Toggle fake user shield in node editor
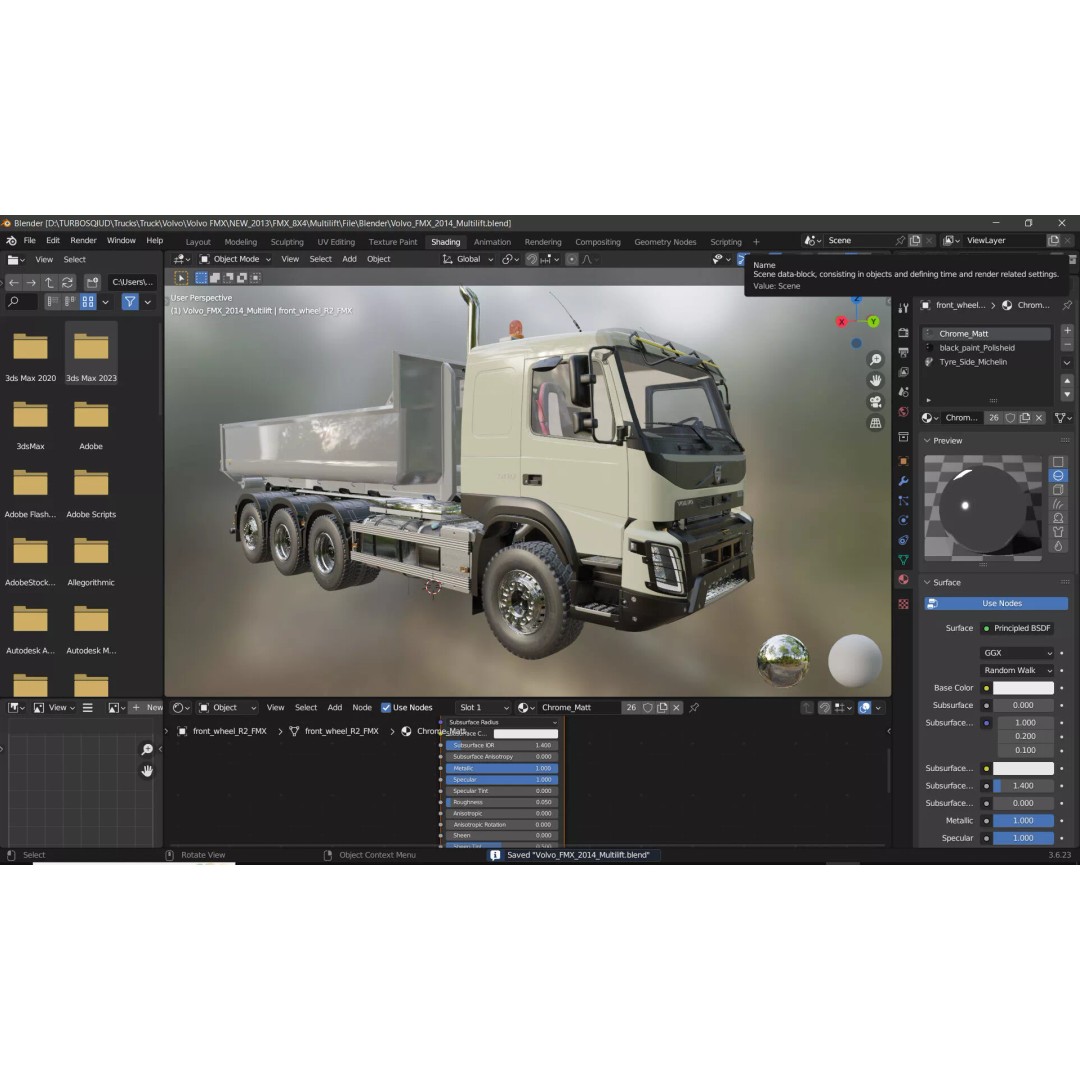 [647, 707]
